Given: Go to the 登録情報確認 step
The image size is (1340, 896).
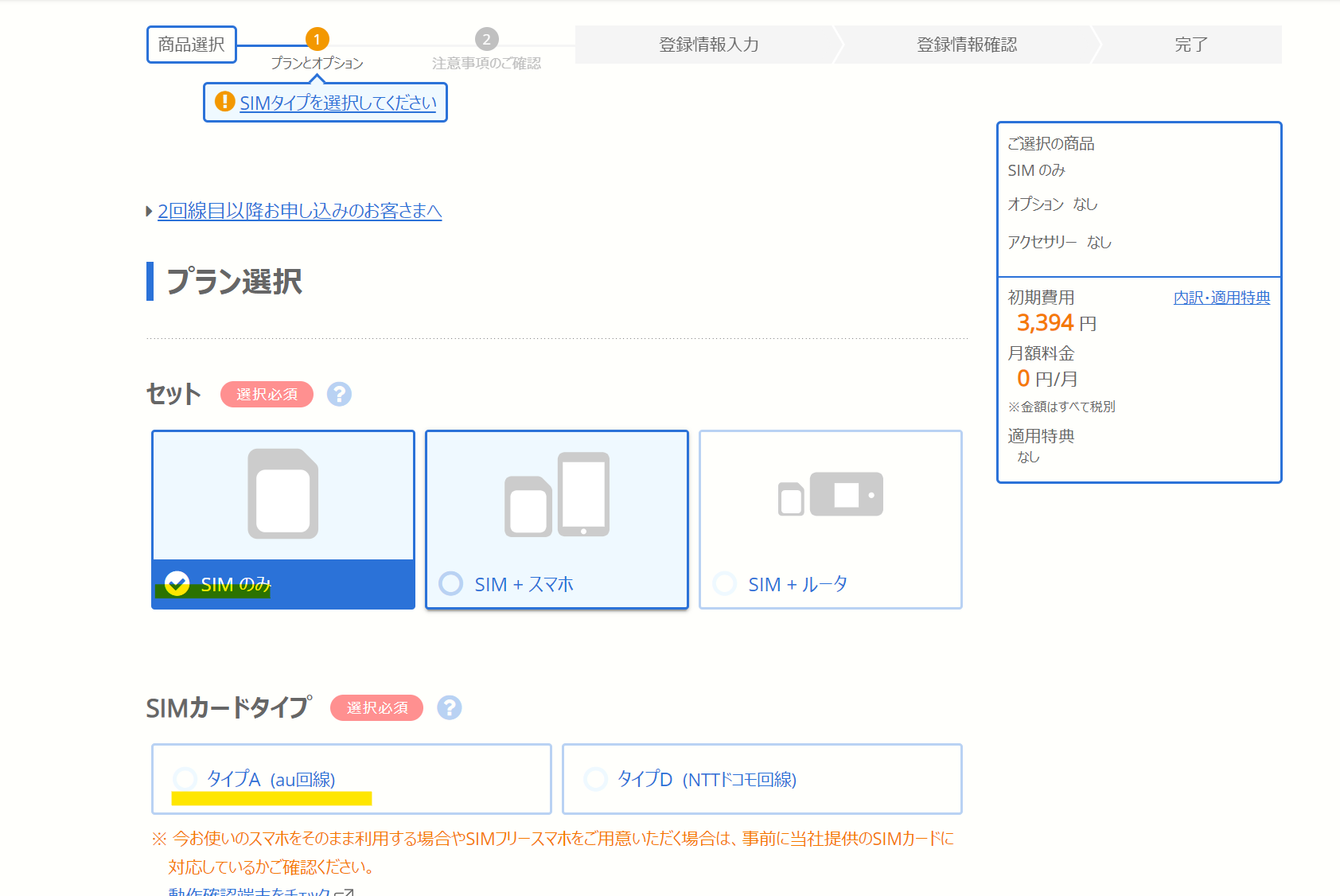Looking at the screenshot, I should coord(966,45).
